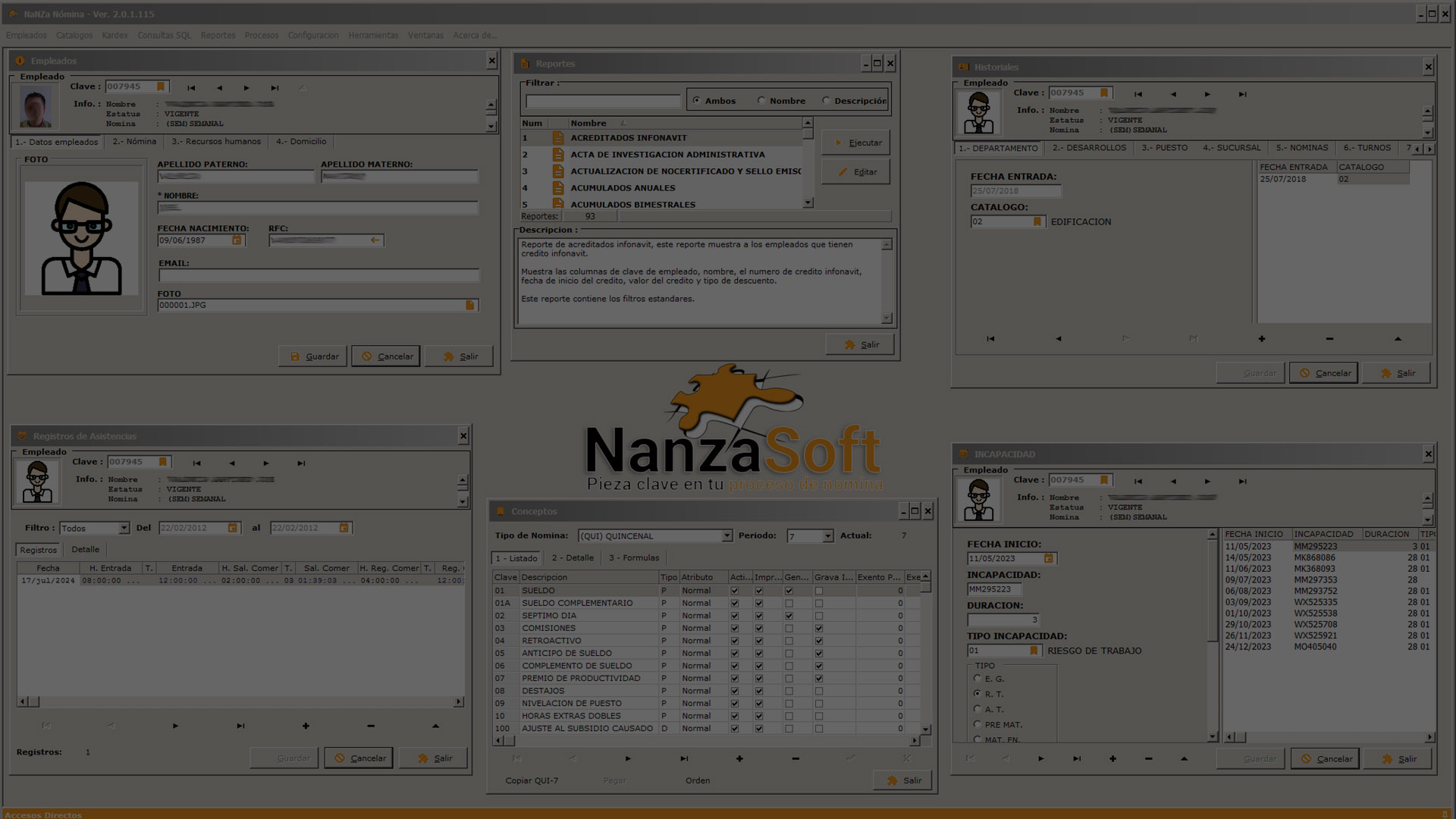The width and height of the screenshot is (1456, 819).
Task: Click bookmark lookup icon beside Empleados Clave field
Action: (161, 86)
